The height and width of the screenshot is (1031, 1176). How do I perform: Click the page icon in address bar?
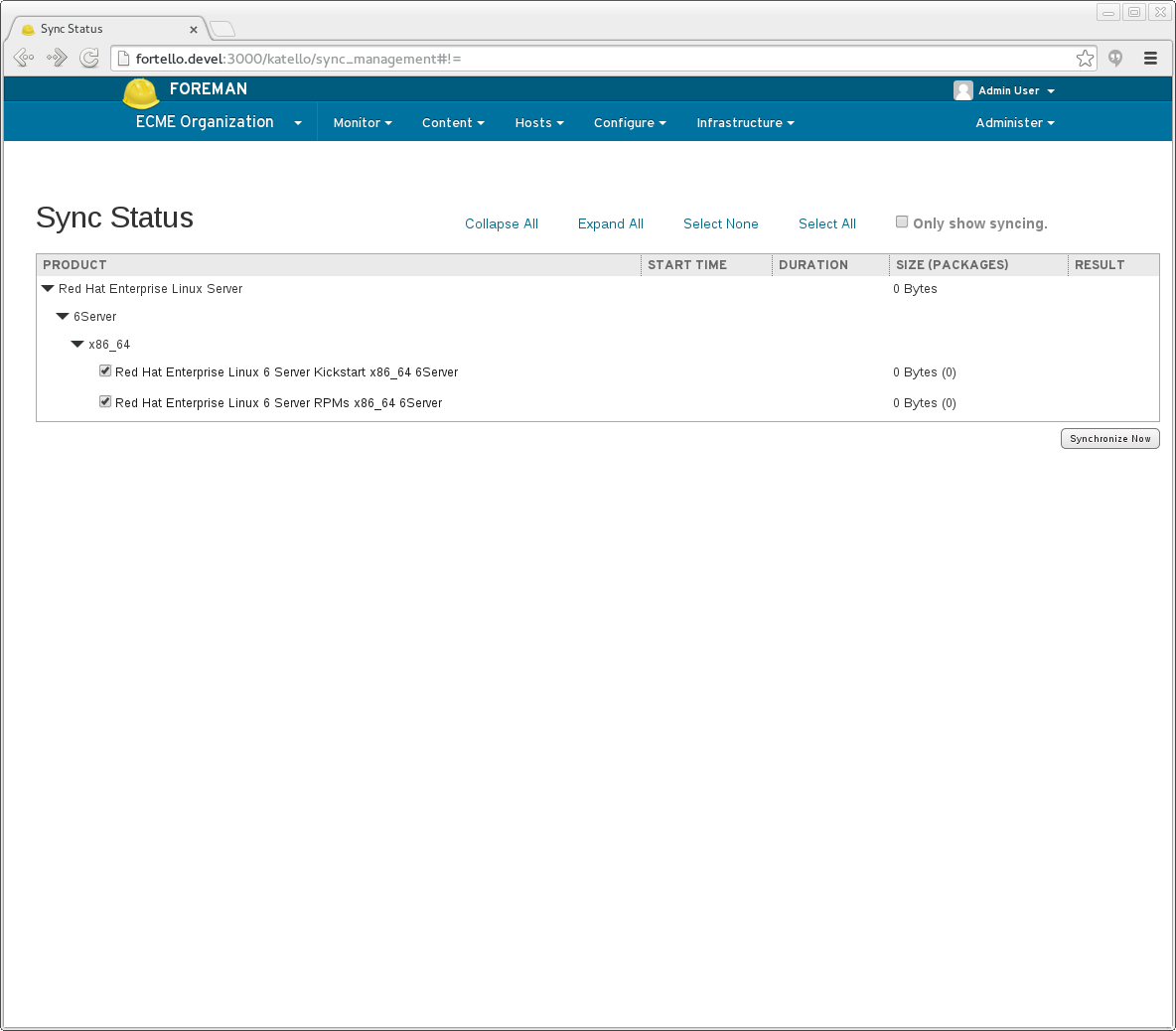click(x=124, y=59)
